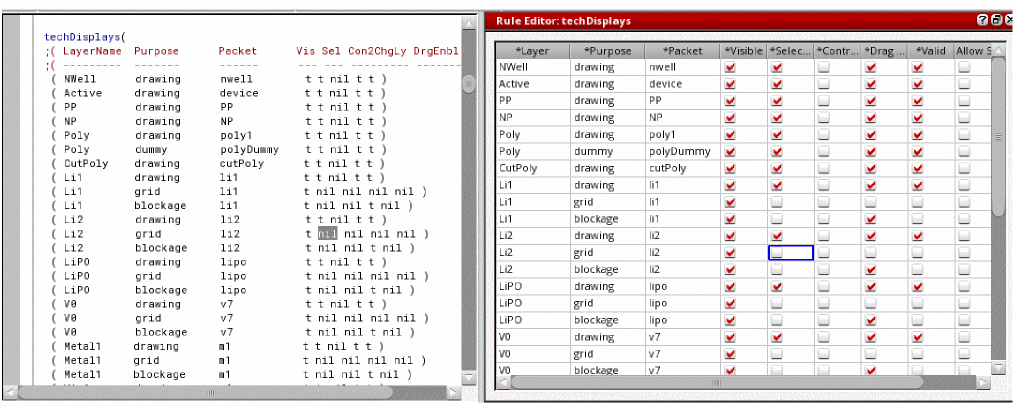The image size is (1013, 409).
Task: Toggle Selectable checkbox for Active drawing layer
Action: (x=777, y=84)
